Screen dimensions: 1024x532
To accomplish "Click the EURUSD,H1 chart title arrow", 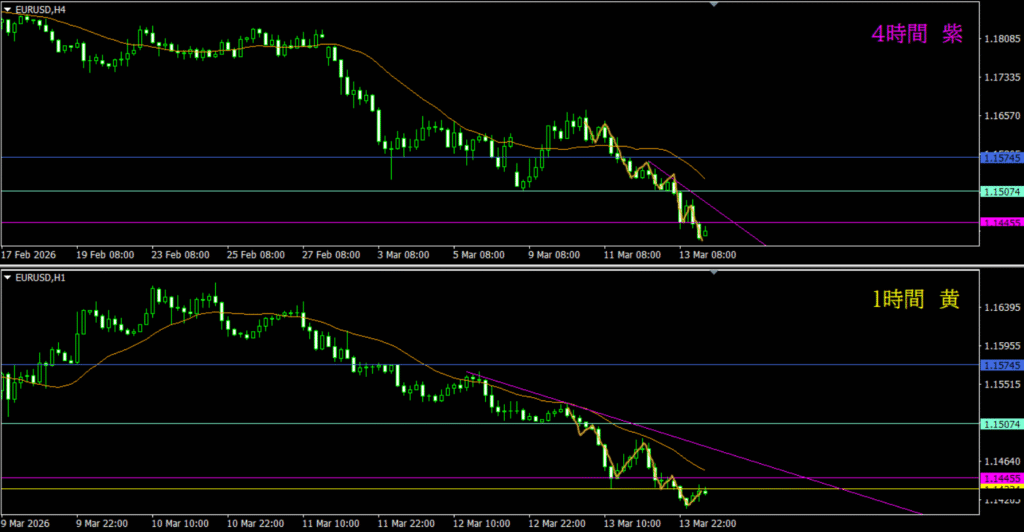I will pos(8,274).
